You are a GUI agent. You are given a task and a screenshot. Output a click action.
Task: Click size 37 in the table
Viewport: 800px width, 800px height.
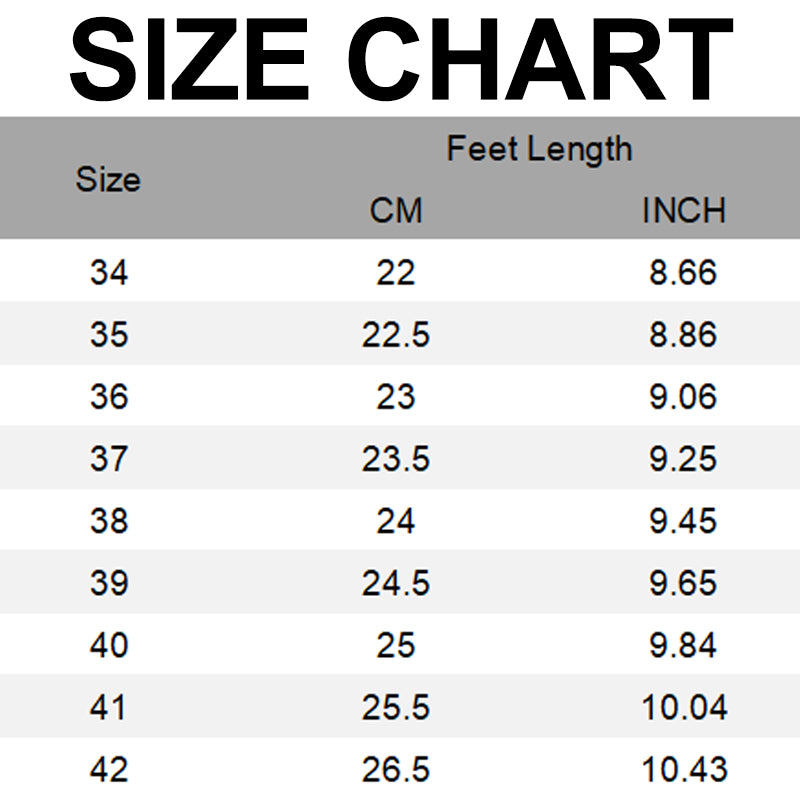coord(109,459)
